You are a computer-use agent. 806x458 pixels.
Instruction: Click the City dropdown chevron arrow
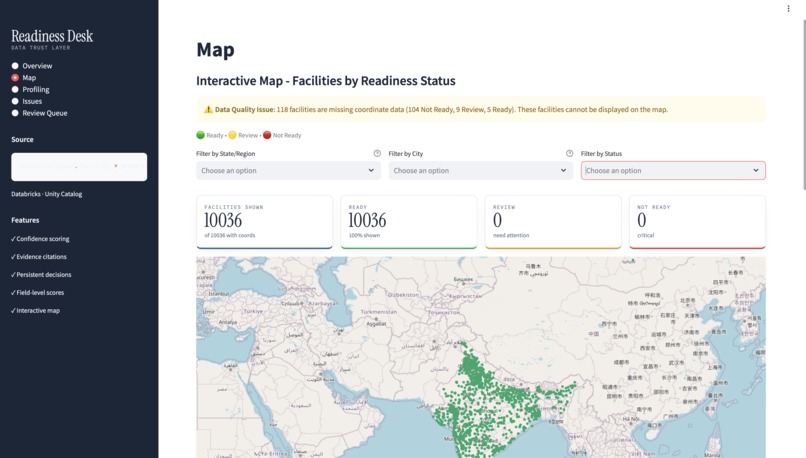563,171
